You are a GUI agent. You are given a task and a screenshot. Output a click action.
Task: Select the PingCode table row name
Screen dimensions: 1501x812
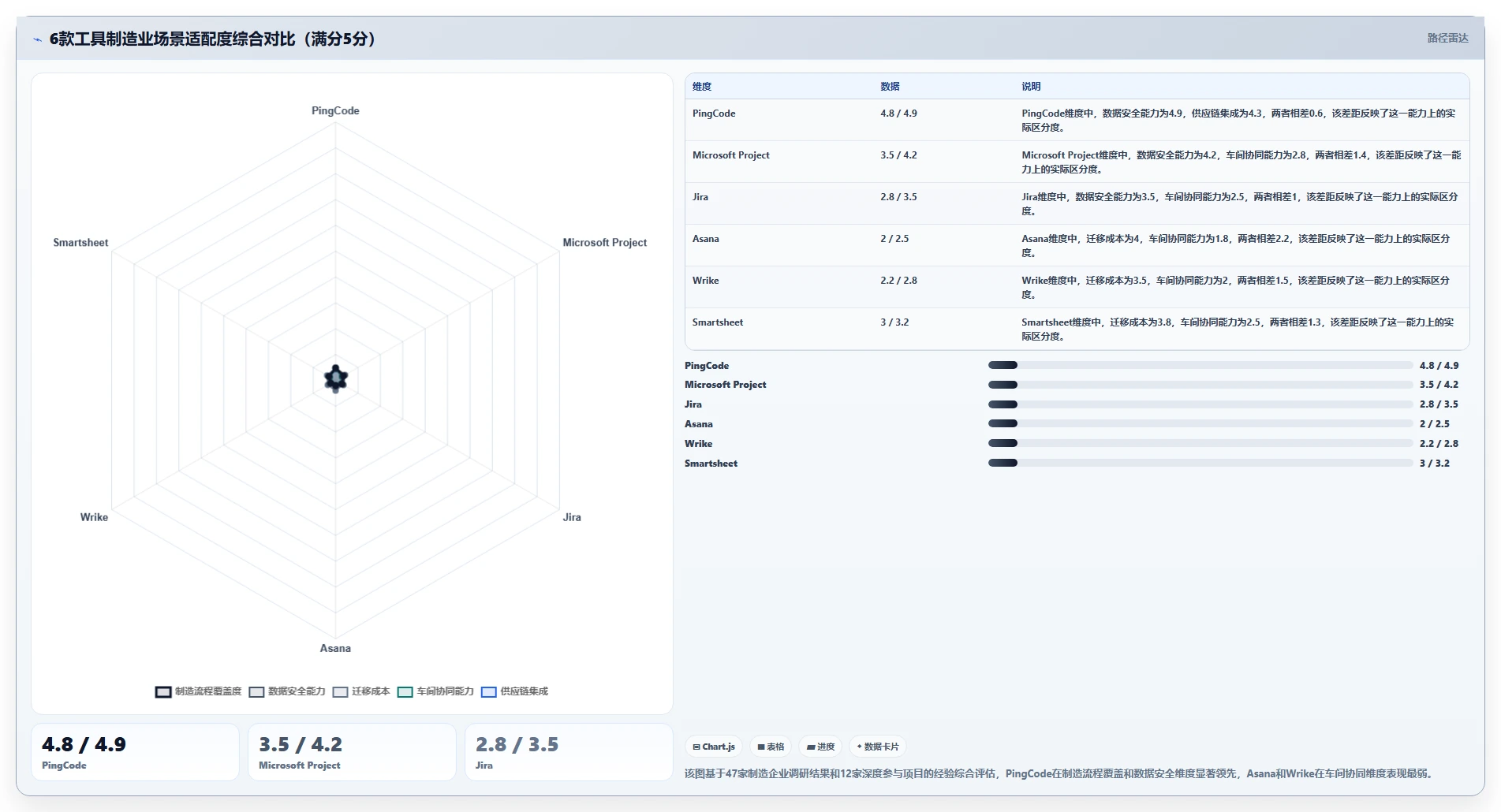[x=714, y=114]
